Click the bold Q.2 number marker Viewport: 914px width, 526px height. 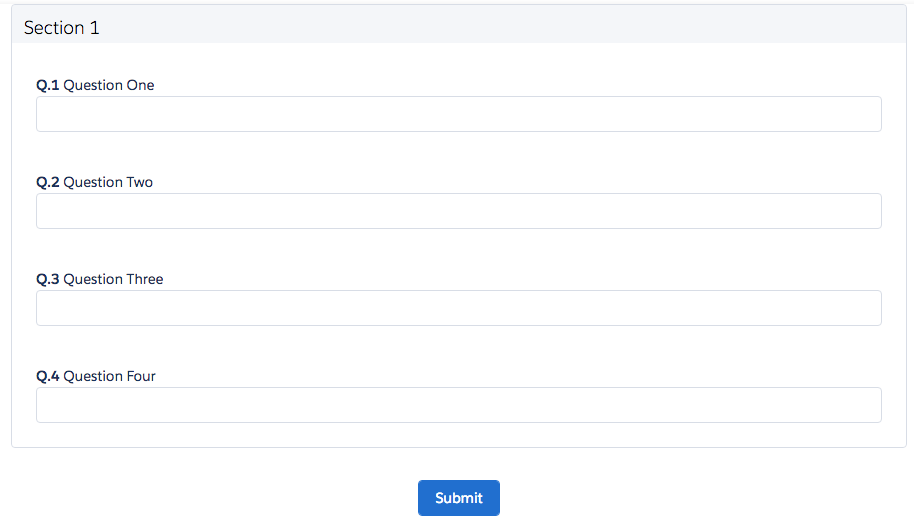click(x=48, y=182)
